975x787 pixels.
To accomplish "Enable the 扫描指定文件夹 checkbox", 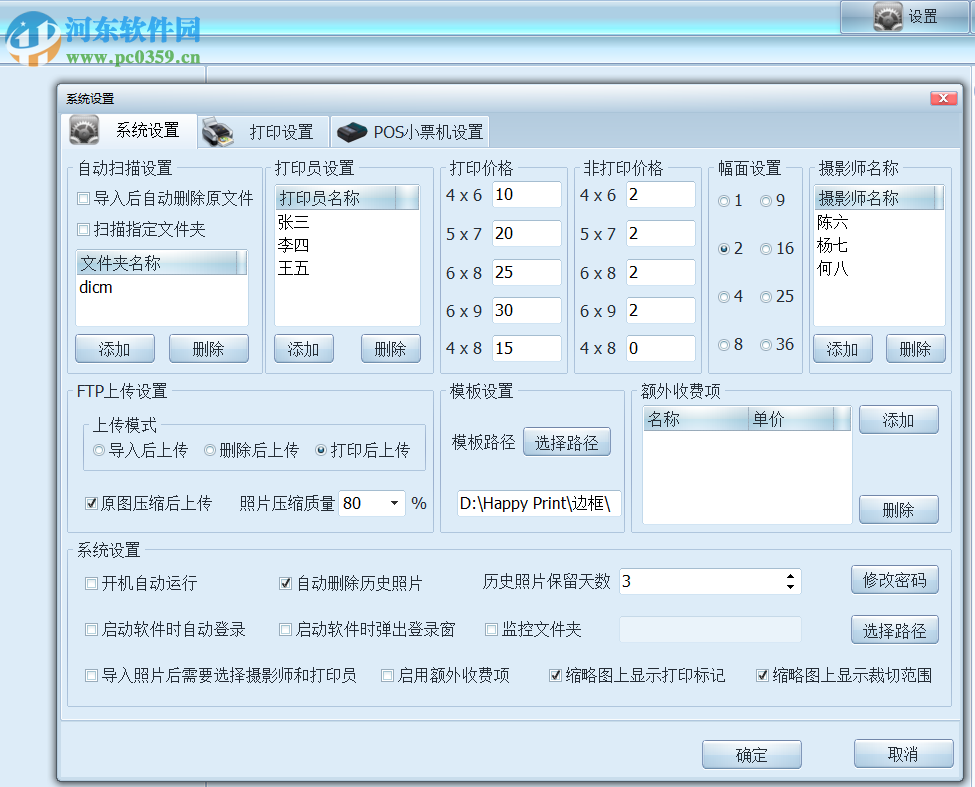I will tap(83, 228).
